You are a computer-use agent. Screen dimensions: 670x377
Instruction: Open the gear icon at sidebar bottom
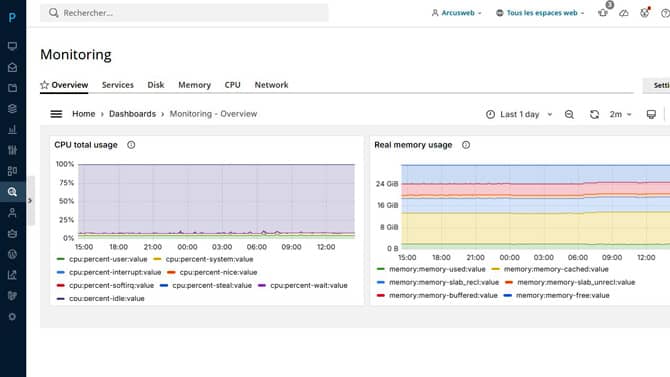point(12,317)
